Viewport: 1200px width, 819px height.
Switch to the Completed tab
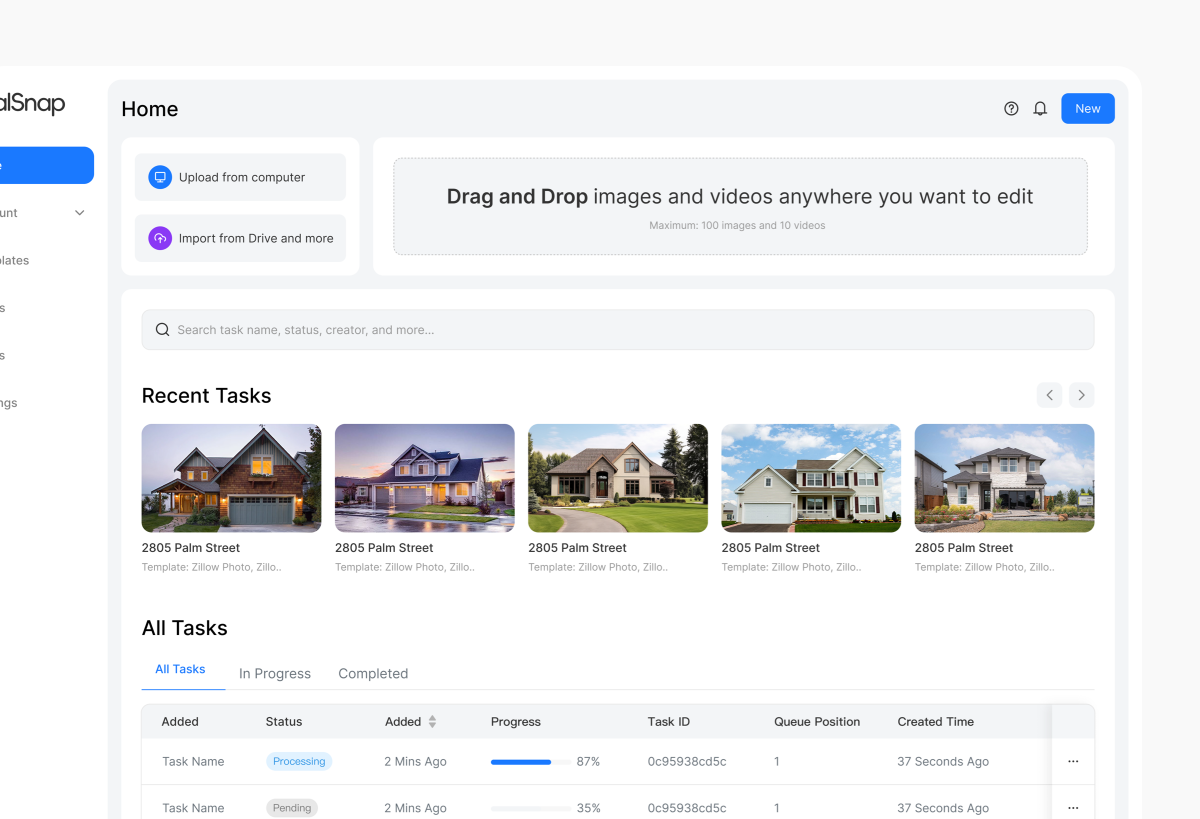(x=373, y=674)
